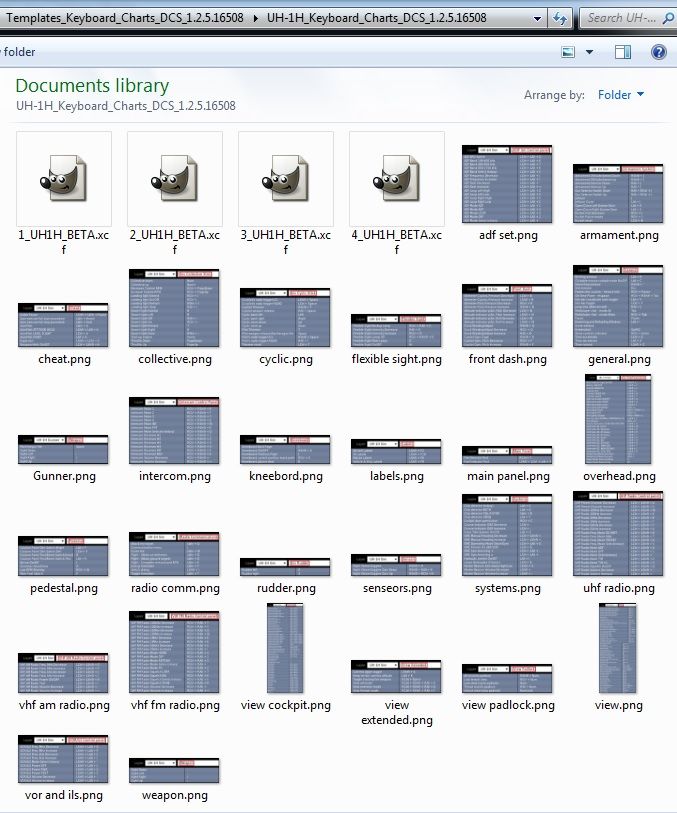Select the overhead.png thumbnail
Viewport: 677px width, 813px height.
[x=618, y=420]
